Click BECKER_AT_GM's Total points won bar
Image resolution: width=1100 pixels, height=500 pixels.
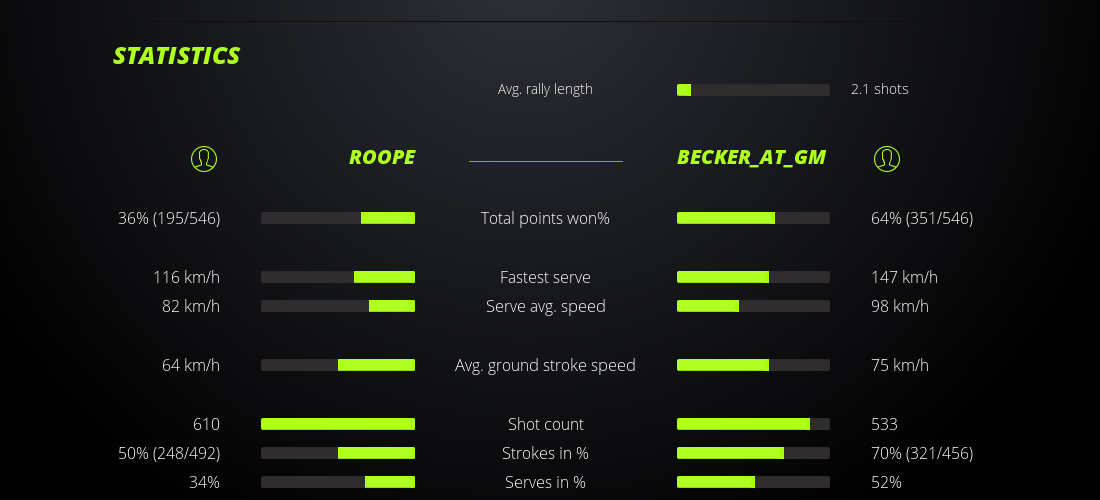tap(753, 218)
